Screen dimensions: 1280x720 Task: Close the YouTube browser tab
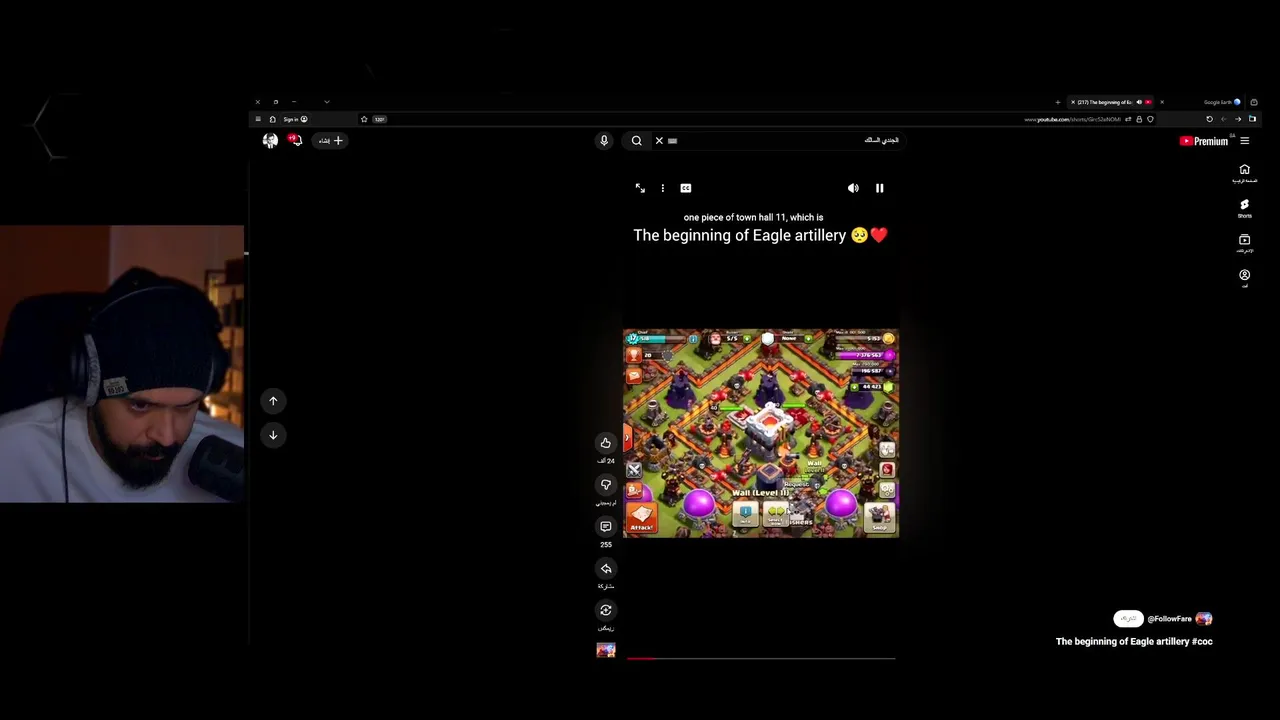pyautogui.click(x=1073, y=102)
